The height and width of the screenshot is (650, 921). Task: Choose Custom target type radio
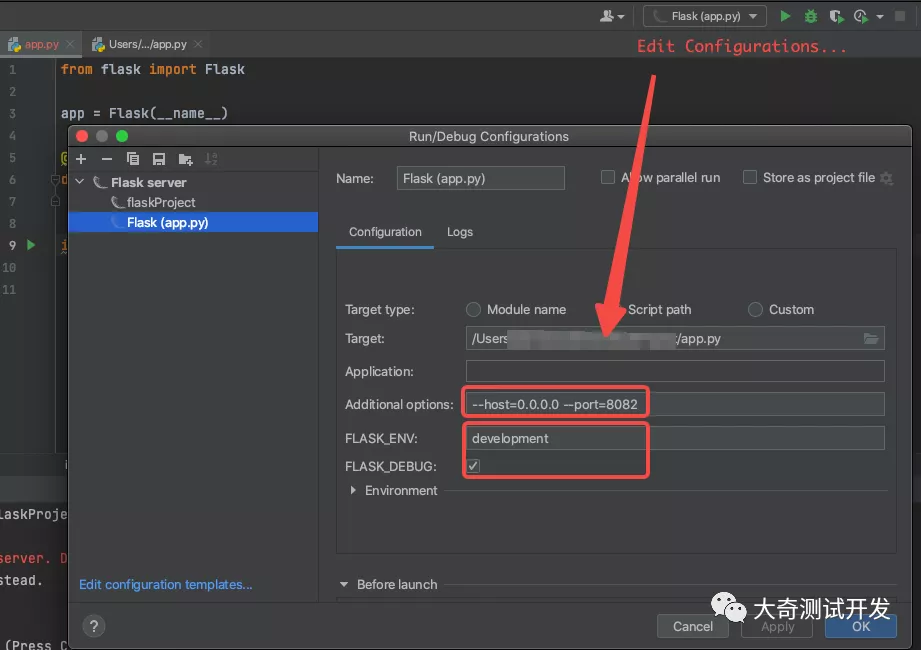click(x=755, y=309)
